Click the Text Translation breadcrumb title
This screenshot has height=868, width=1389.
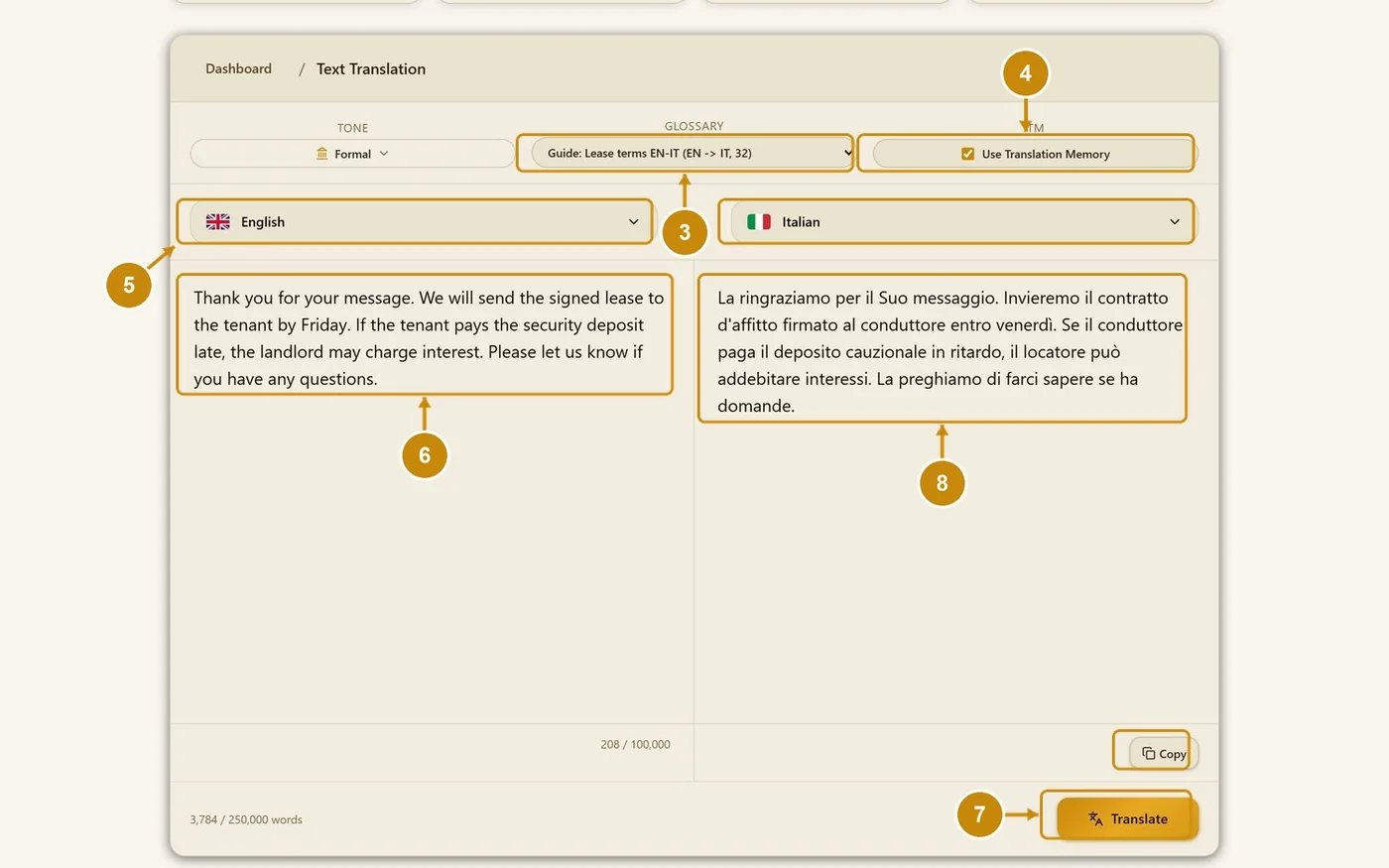(371, 68)
